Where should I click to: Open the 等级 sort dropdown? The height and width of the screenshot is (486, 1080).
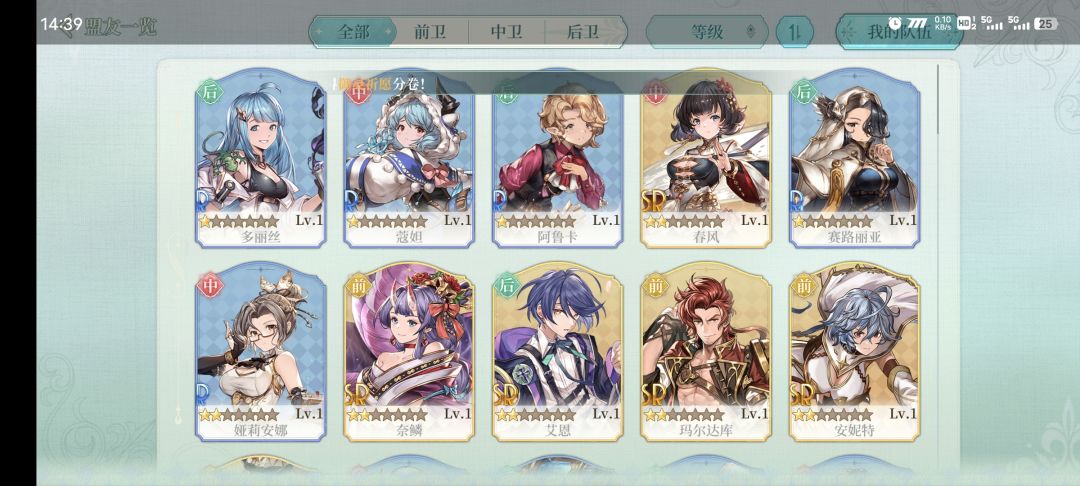[707, 32]
